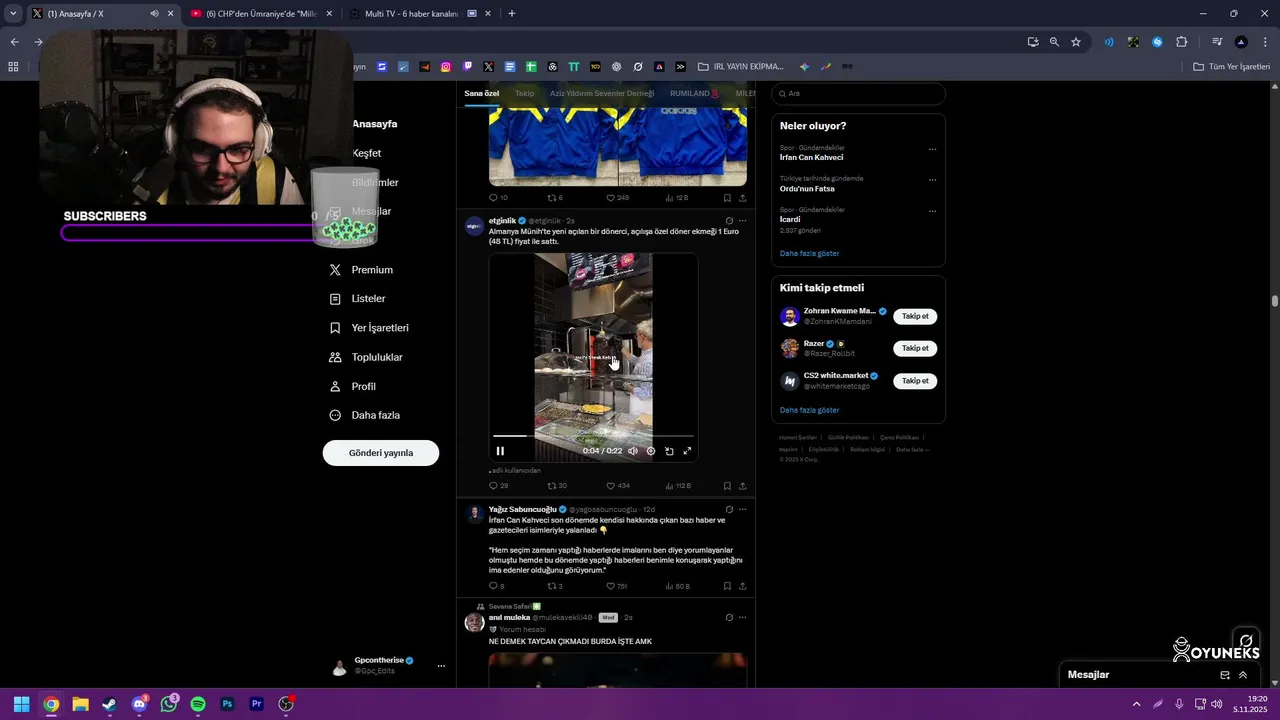Open Steam from taskbar
The width and height of the screenshot is (1280, 720).
point(109,704)
